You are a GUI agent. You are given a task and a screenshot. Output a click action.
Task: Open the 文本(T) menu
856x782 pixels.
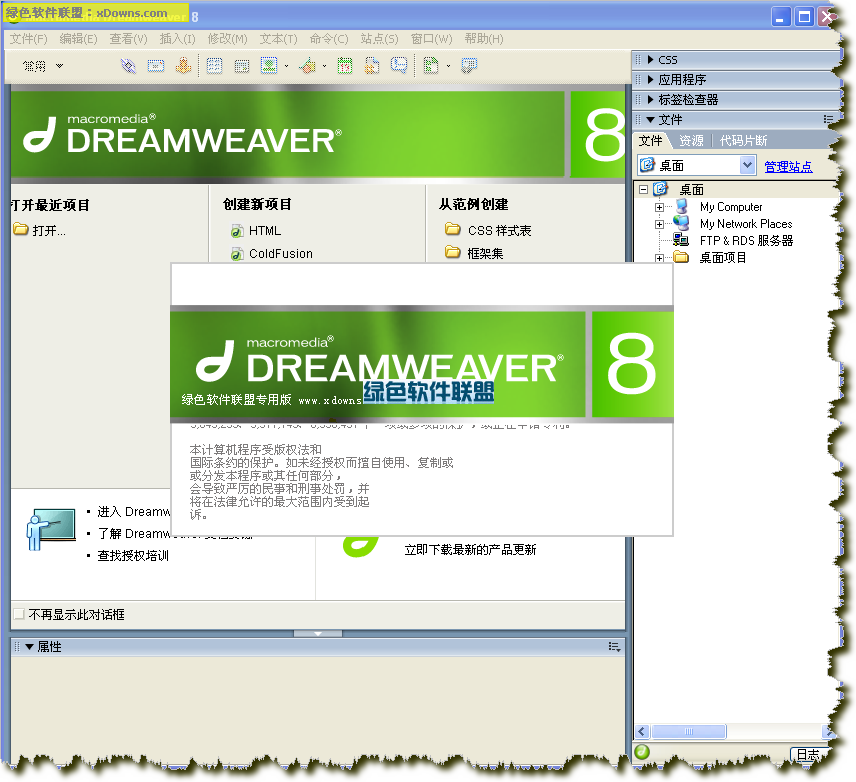(x=278, y=39)
